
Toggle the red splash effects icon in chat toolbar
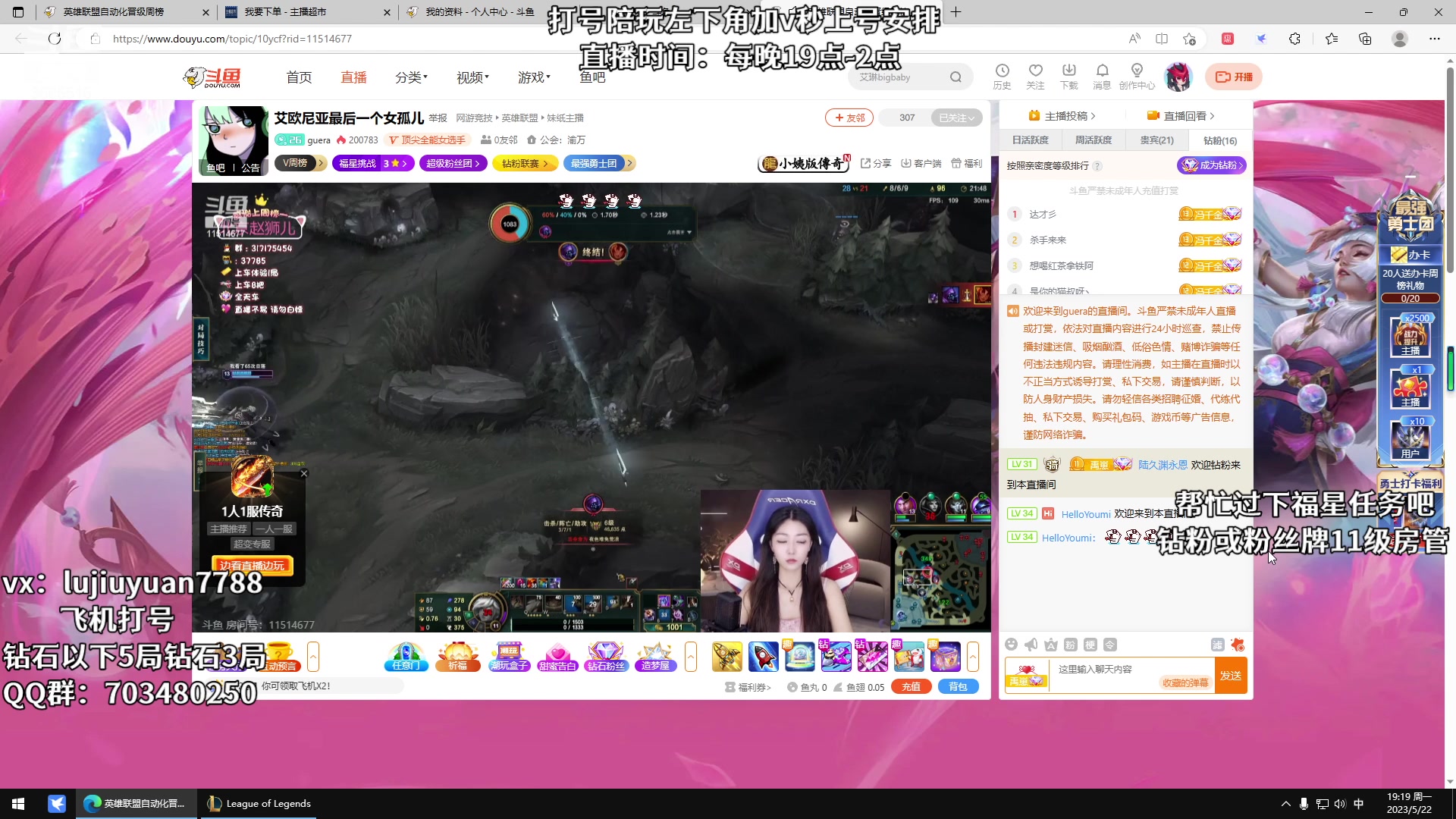[x=1238, y=645]
